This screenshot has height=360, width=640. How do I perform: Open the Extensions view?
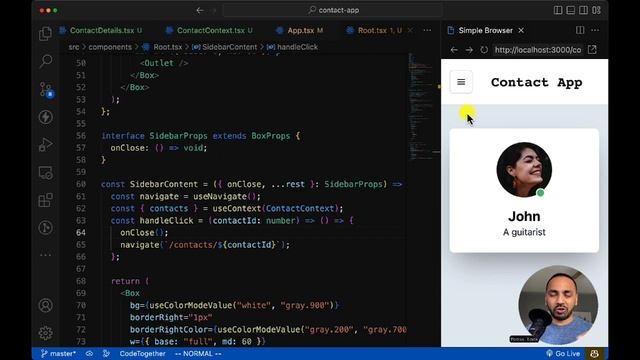click(45, 200)
